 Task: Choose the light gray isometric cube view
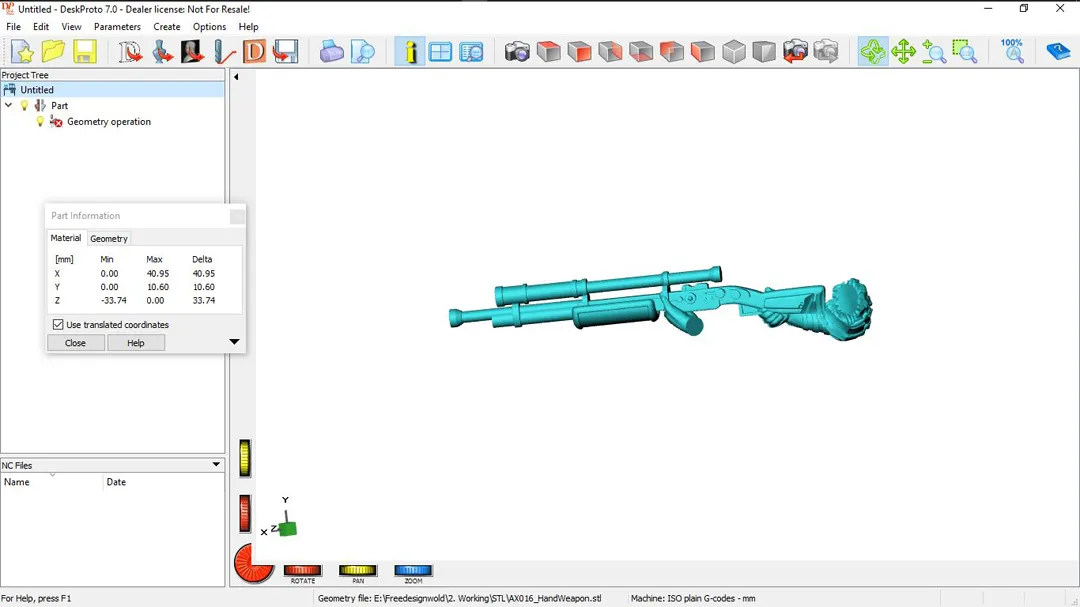pyautogui.click(x=734, y=52)
